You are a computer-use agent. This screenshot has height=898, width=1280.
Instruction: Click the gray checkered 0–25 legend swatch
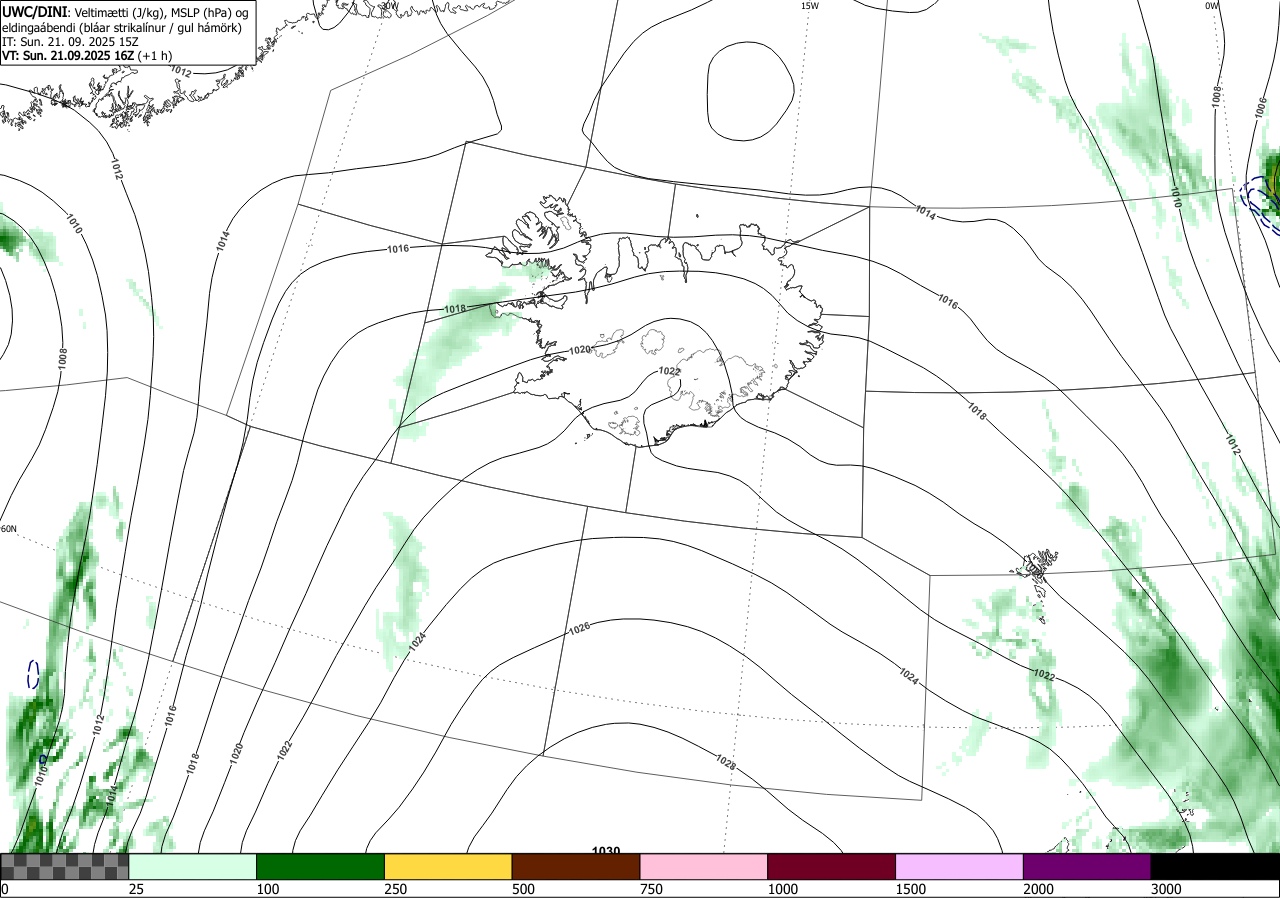tap(65, 866)
